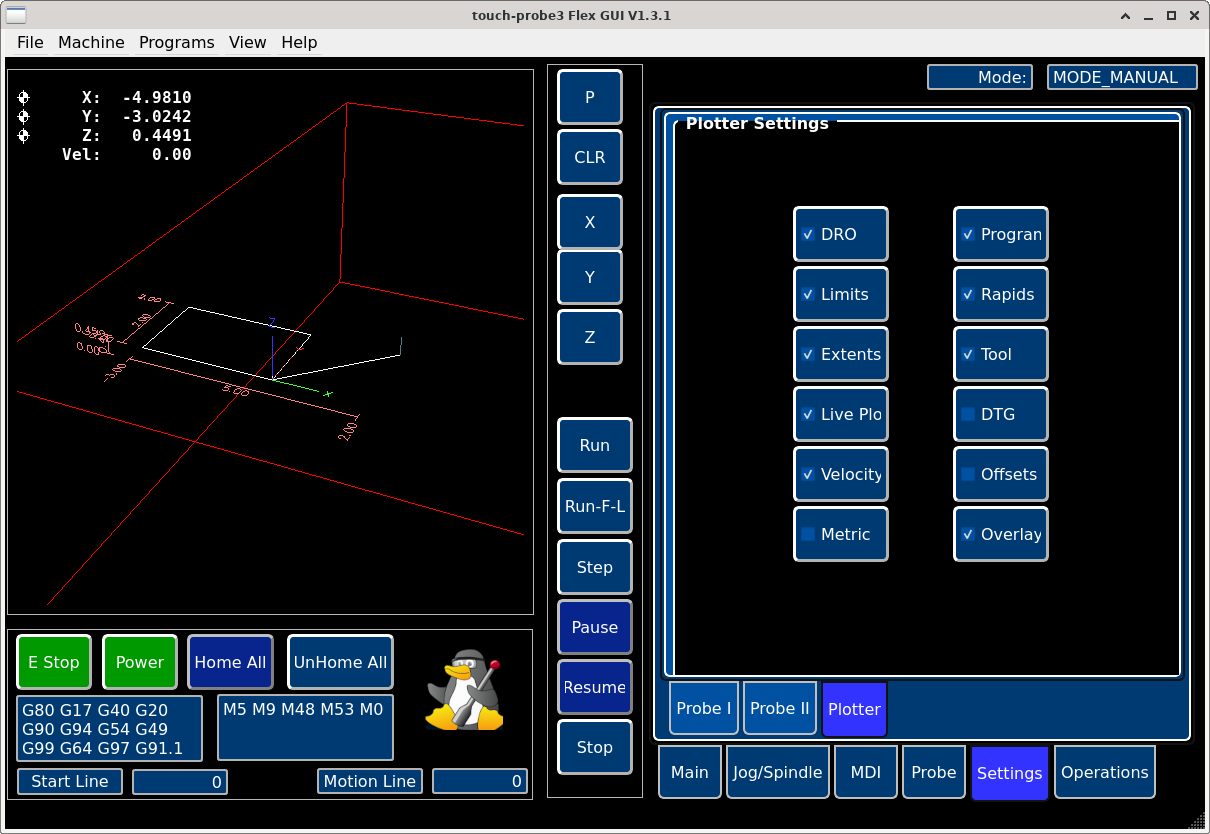1210x834 pixels.
Task: Switch to the Jog/Spindle tab
Action: point(777,772)
